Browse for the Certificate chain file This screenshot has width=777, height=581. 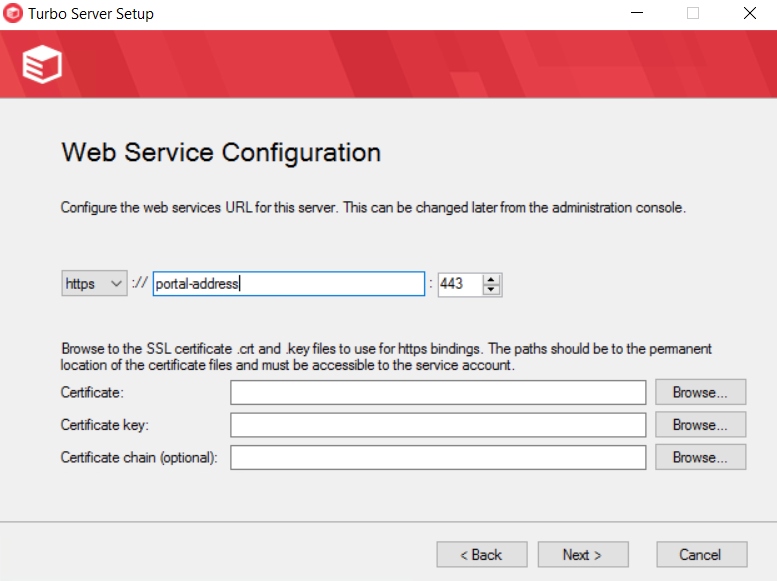[x=701, y=457]
